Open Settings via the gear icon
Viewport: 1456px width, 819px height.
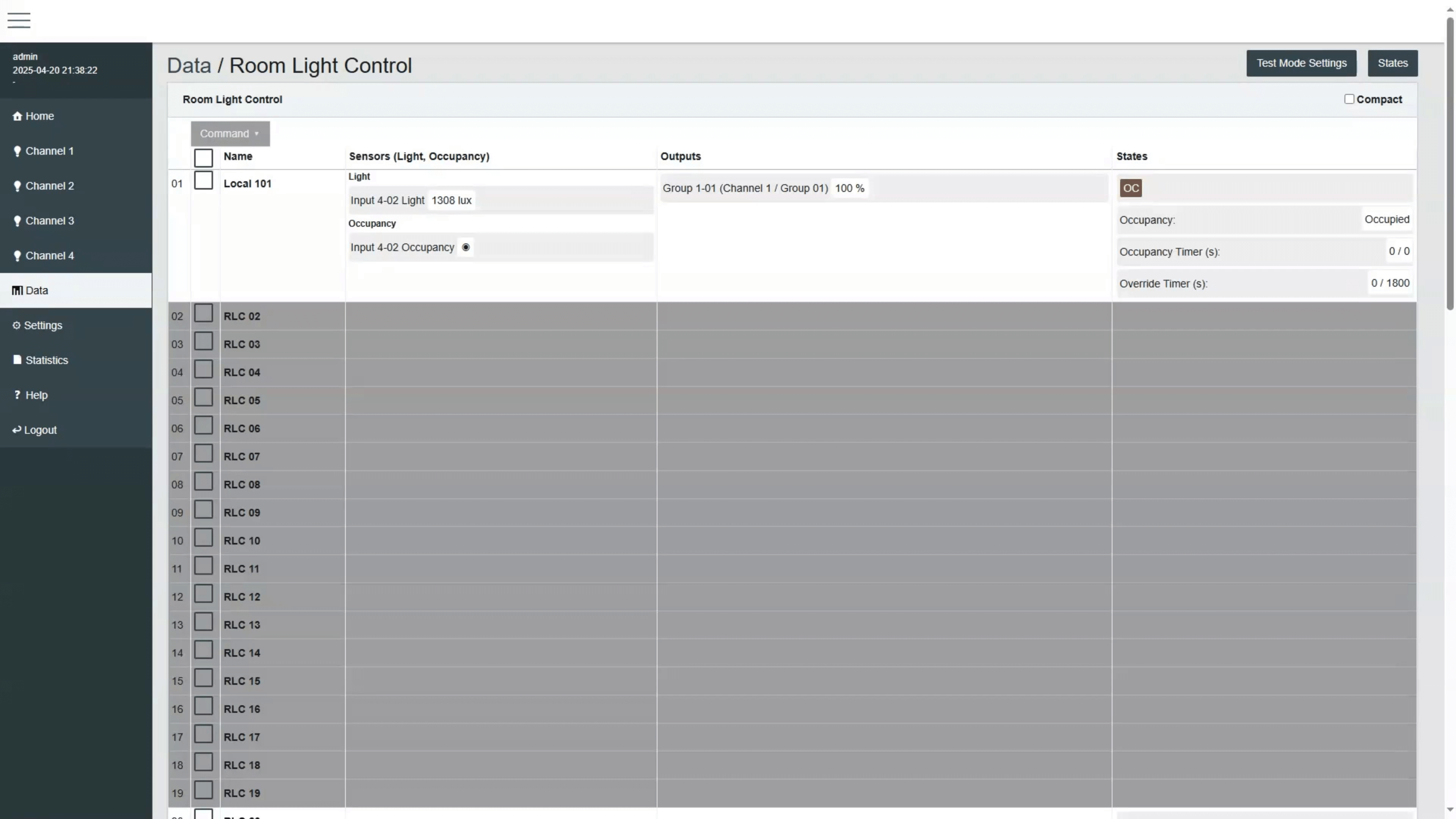16,325
